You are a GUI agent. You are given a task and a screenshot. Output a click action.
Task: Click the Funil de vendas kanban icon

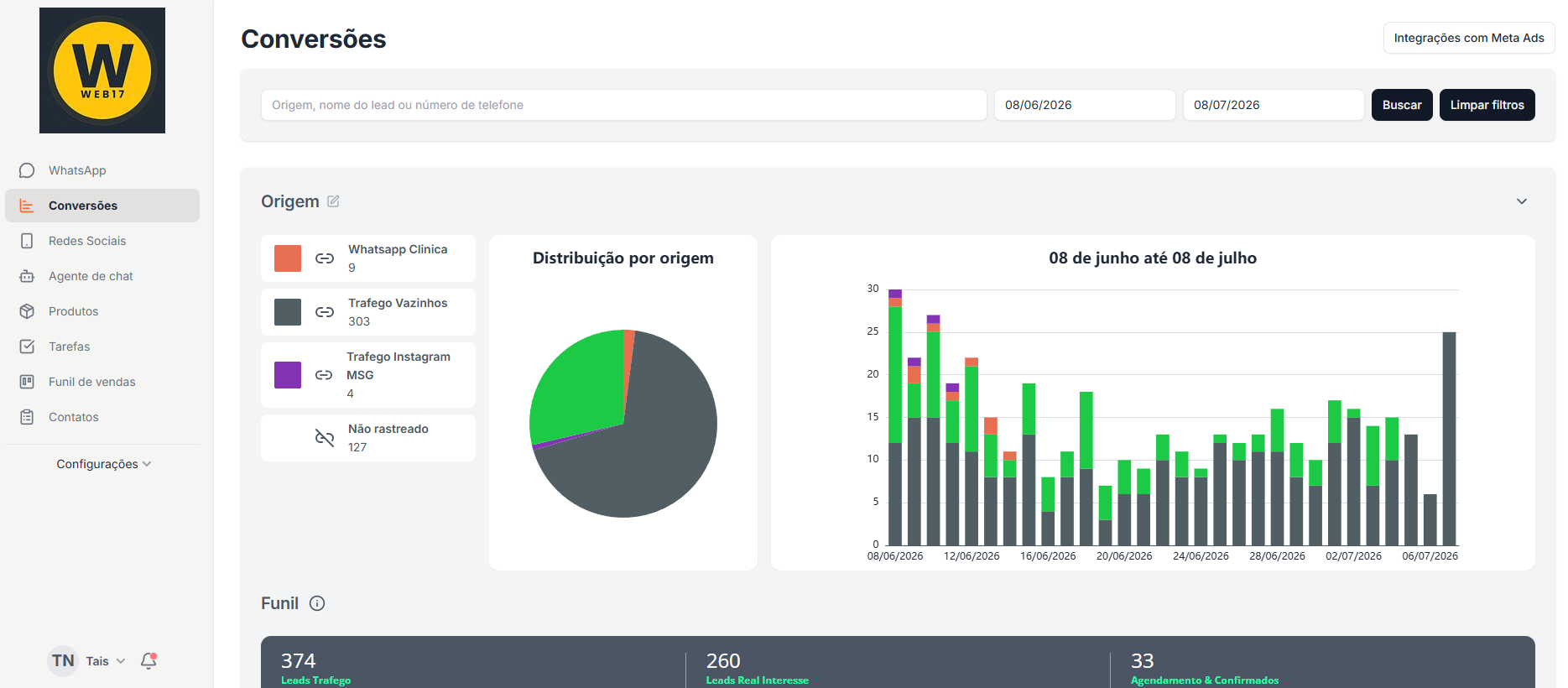[x=27, y=382]
